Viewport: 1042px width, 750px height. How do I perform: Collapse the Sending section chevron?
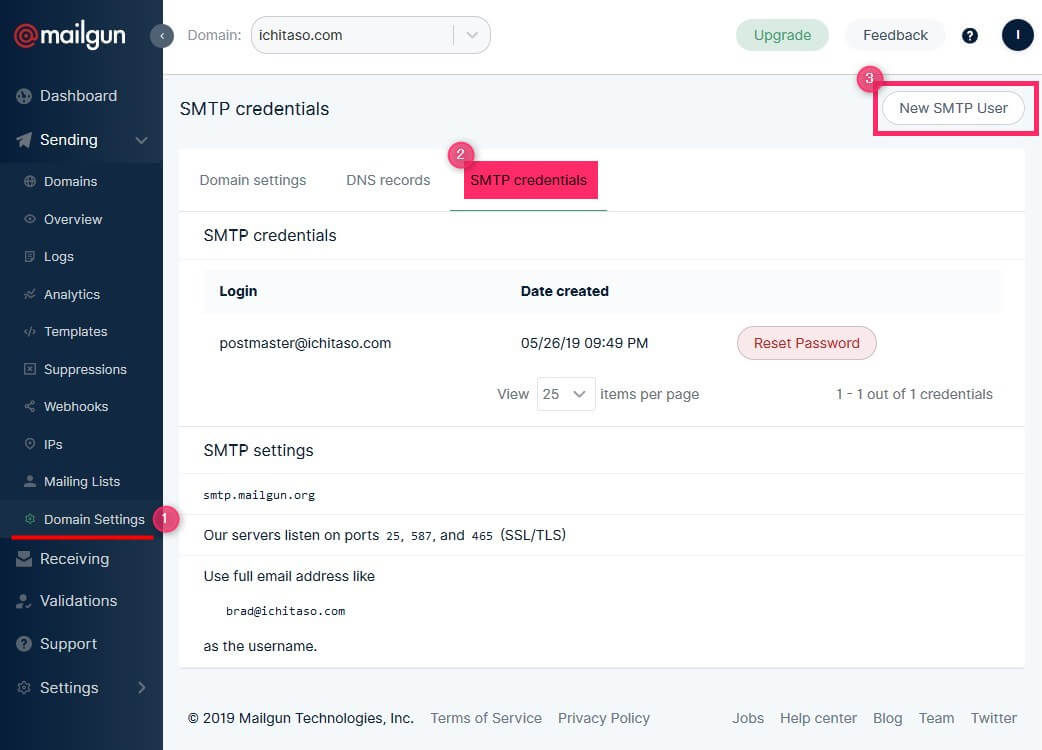click(x=142, y=141)
